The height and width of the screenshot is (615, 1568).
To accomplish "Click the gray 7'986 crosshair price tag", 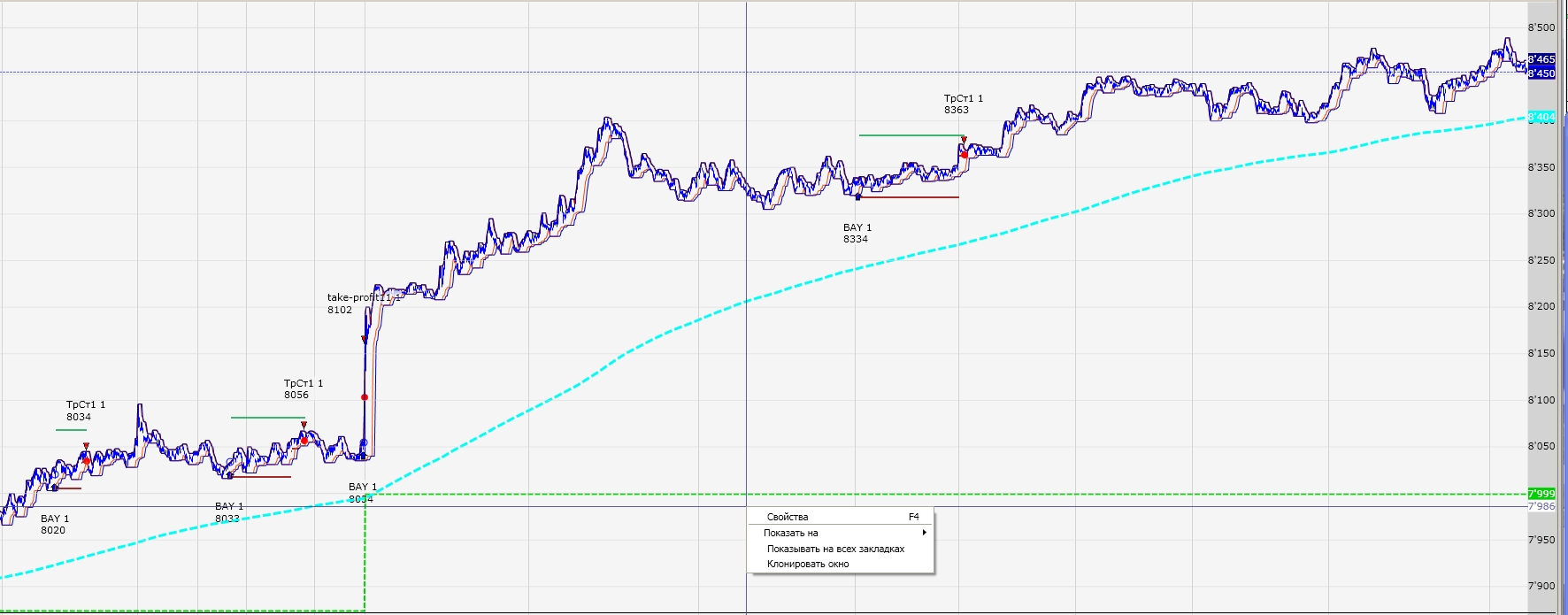I will click(x=1541, y=506).
